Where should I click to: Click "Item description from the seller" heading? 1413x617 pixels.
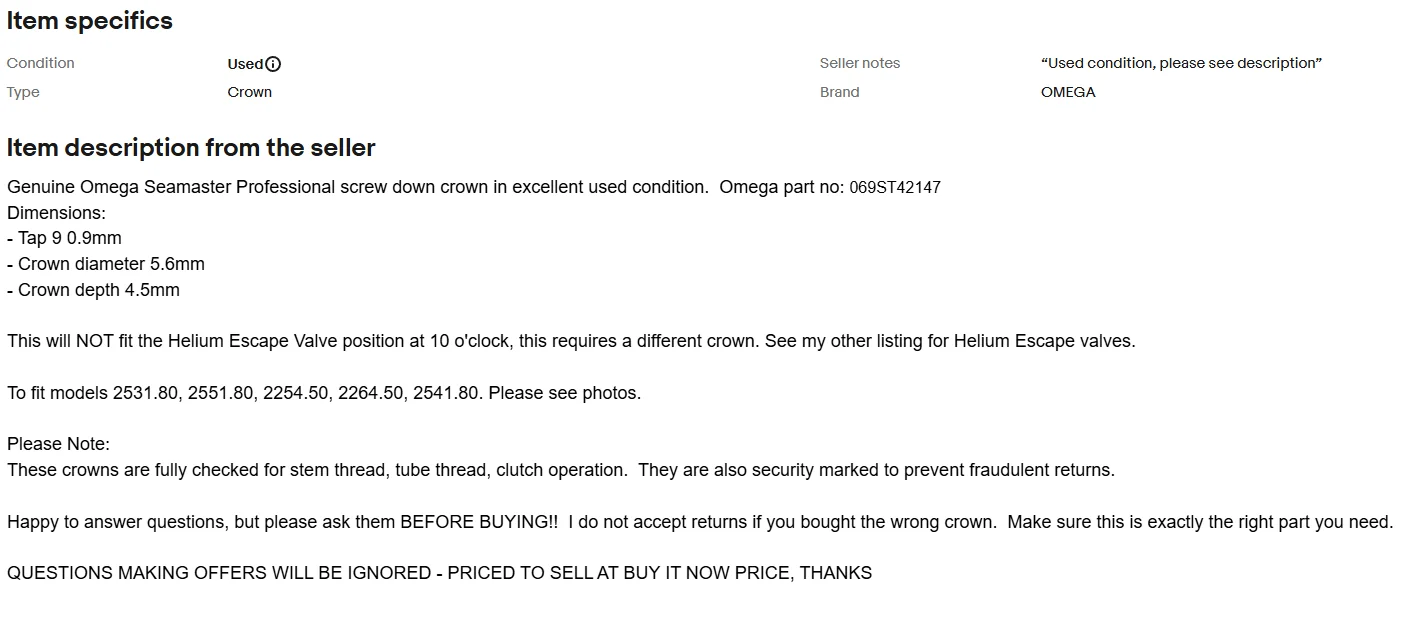point(191,148)
